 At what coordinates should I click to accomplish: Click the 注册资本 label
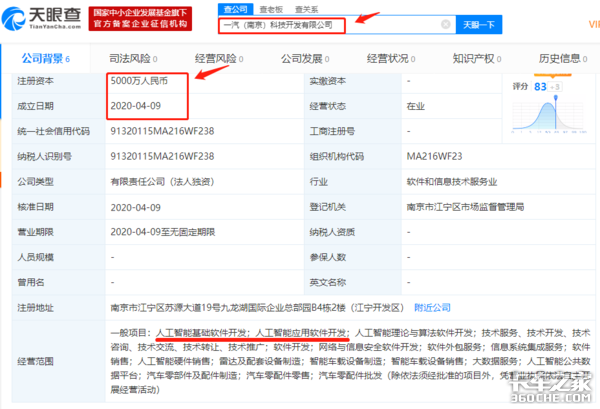tap(35, 81)
